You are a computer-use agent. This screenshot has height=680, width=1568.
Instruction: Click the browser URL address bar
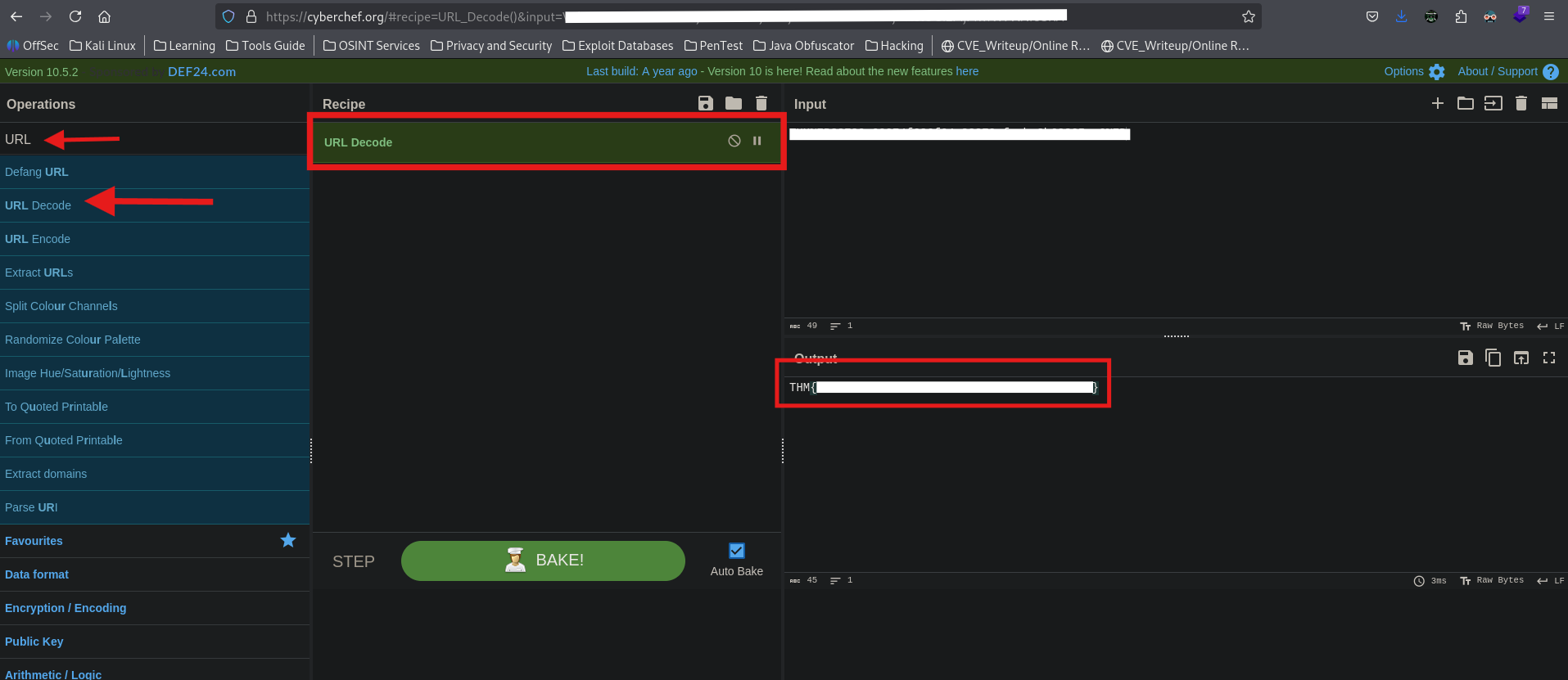coord(737,16)
